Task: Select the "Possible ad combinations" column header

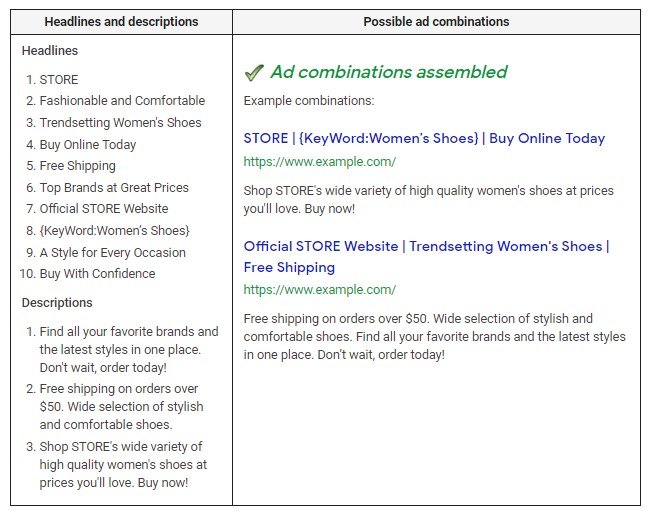Action: 436,22
